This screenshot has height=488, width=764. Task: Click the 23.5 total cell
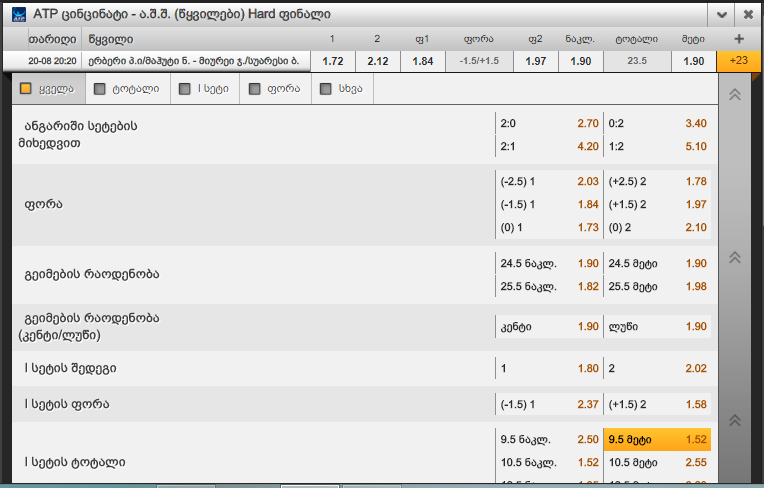point(637,61)
